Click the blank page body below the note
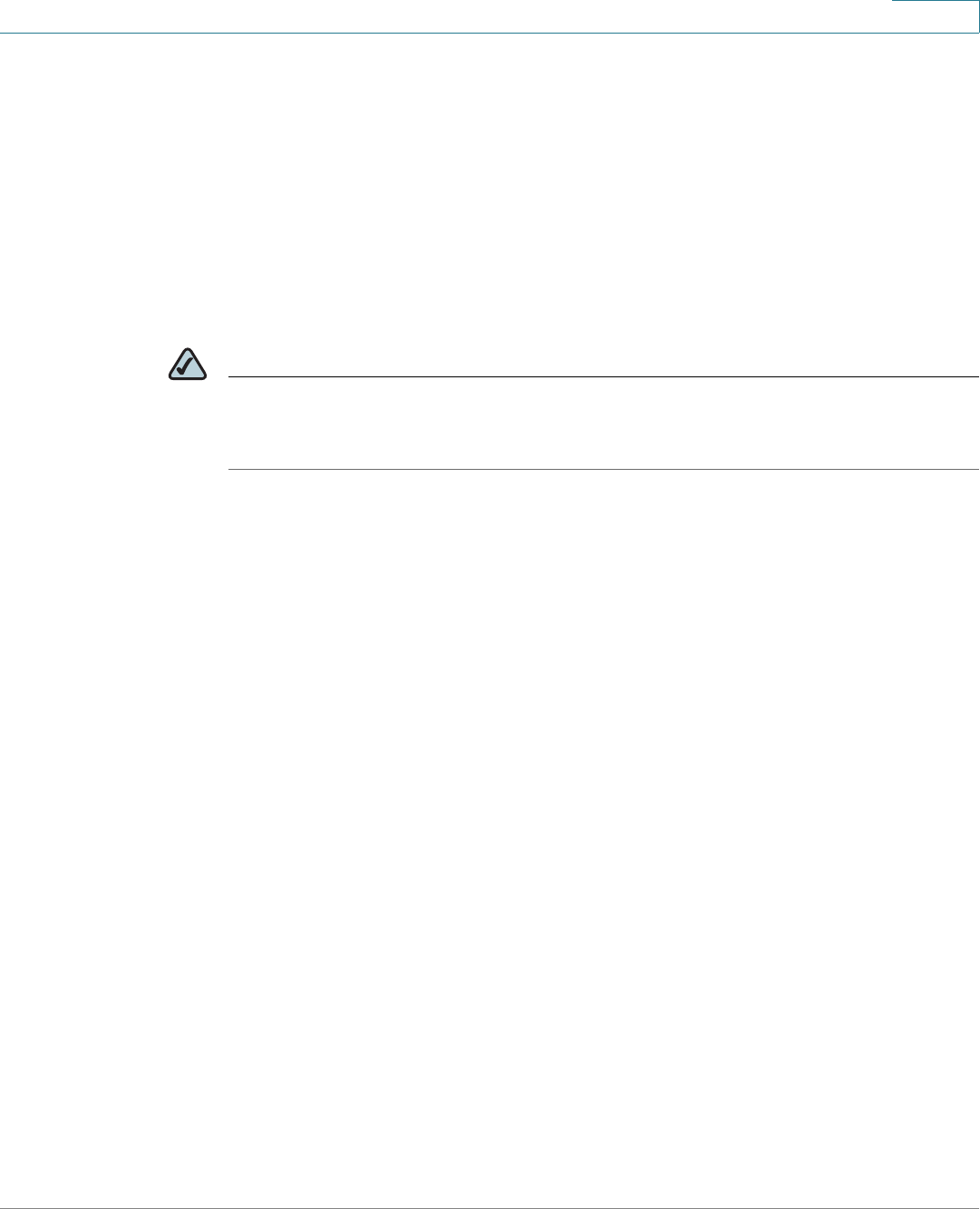980x1209 pixels. (x=490, y=834)
